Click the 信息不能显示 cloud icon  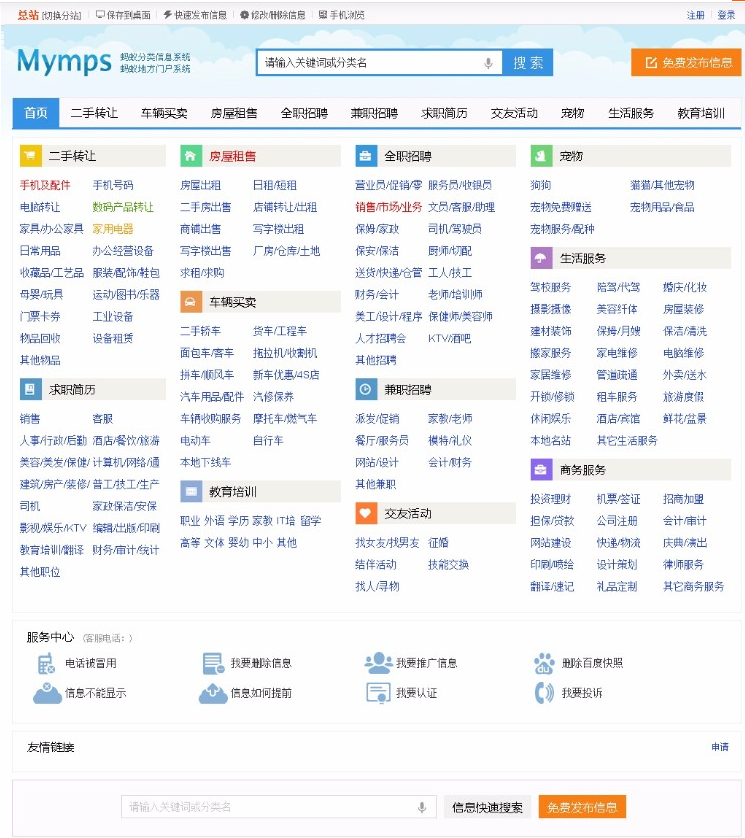47,693
